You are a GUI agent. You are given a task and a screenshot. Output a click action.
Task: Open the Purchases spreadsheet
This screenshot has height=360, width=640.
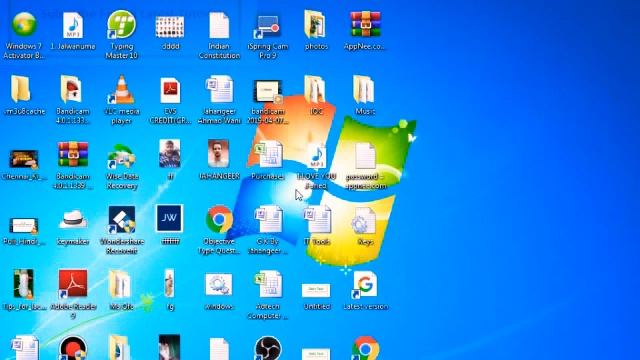267,154
